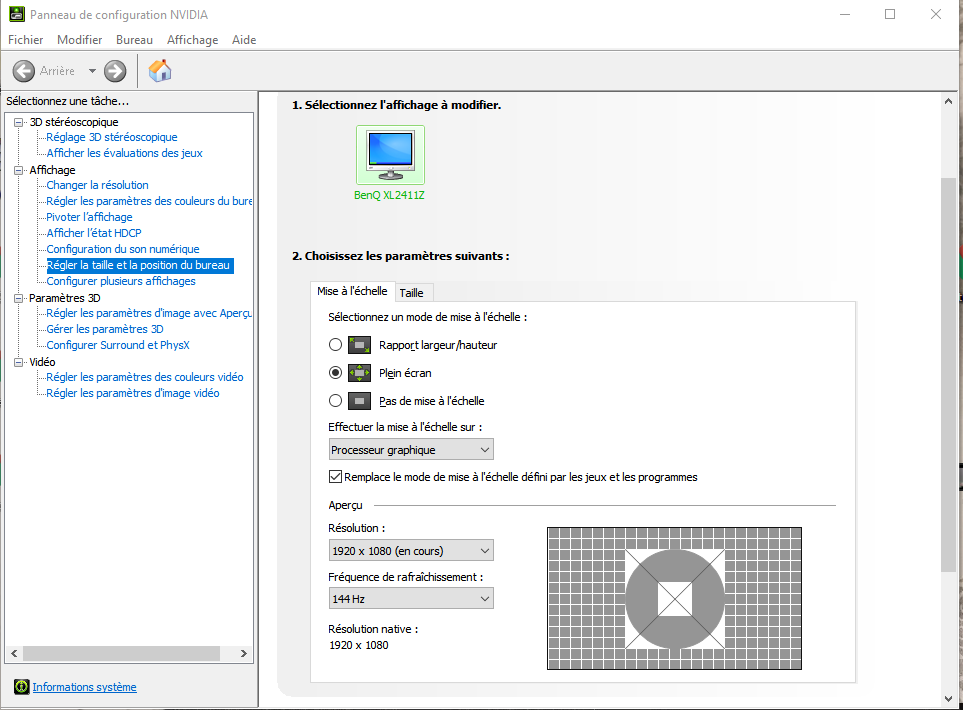Open Afficher les évaluations des jeux
963x710 pixels.
(x=124, y=153)
